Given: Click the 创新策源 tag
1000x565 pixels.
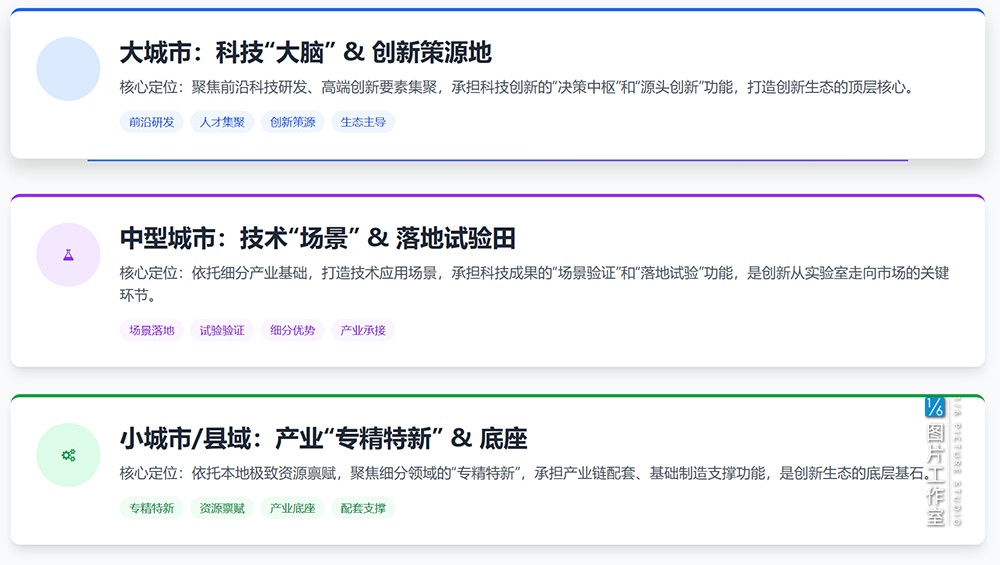Looking at the screenshot, I should 292,122.
